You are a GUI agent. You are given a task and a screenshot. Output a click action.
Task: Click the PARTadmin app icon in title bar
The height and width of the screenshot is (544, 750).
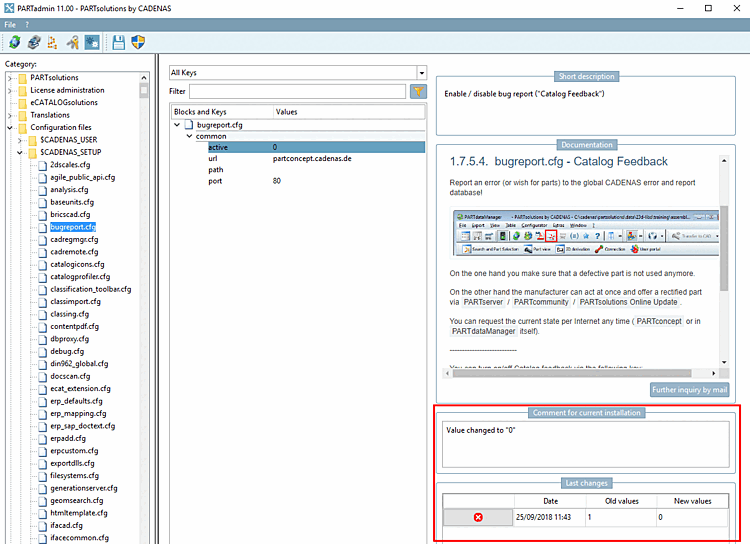[9, 8]
